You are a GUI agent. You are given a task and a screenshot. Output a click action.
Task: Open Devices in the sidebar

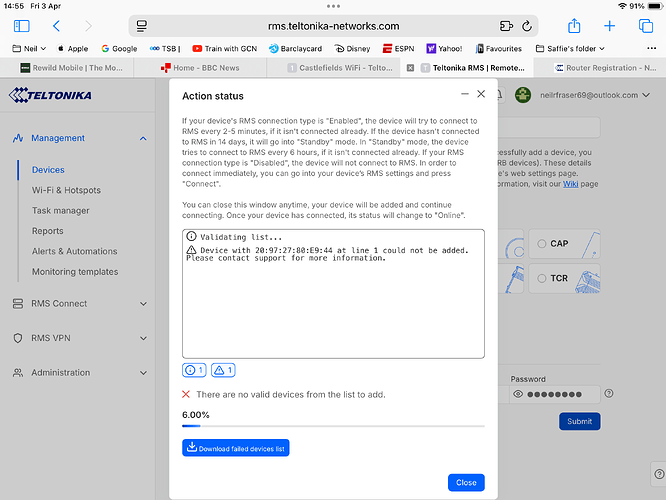click(x=48, y=169)
